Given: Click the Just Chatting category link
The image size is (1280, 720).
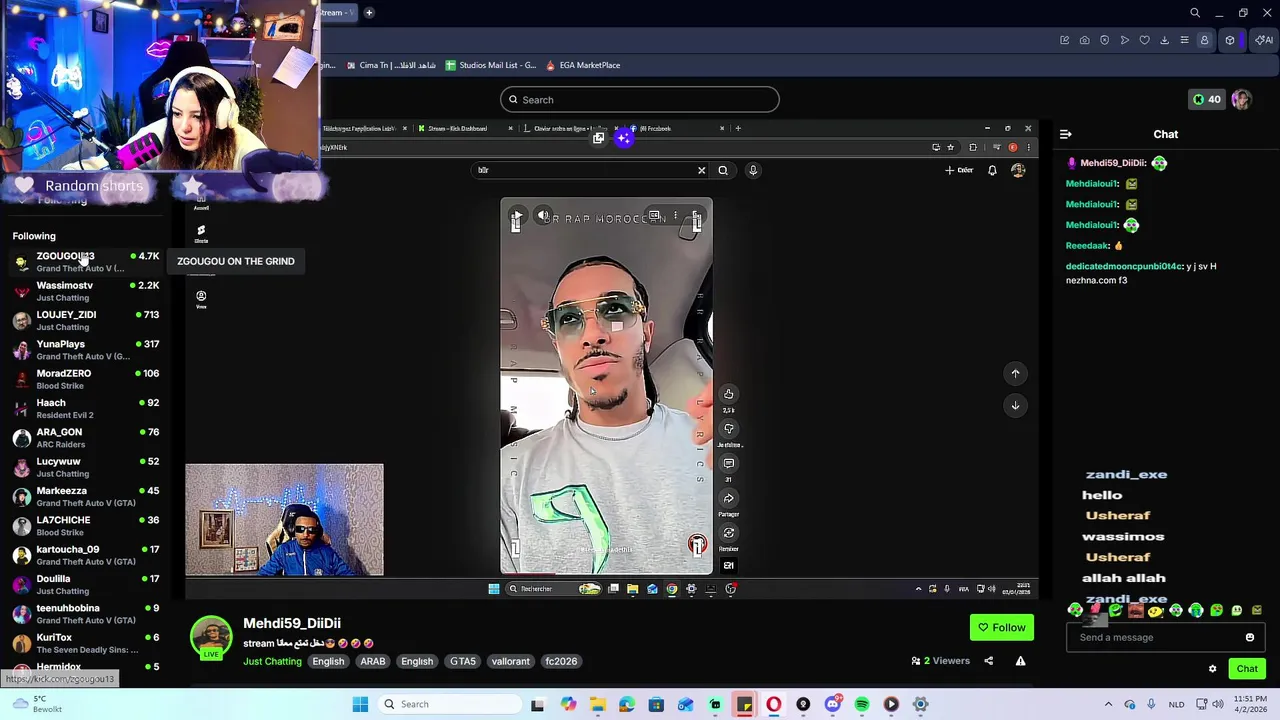Looking at the screenshot, I should coord(272,661).
